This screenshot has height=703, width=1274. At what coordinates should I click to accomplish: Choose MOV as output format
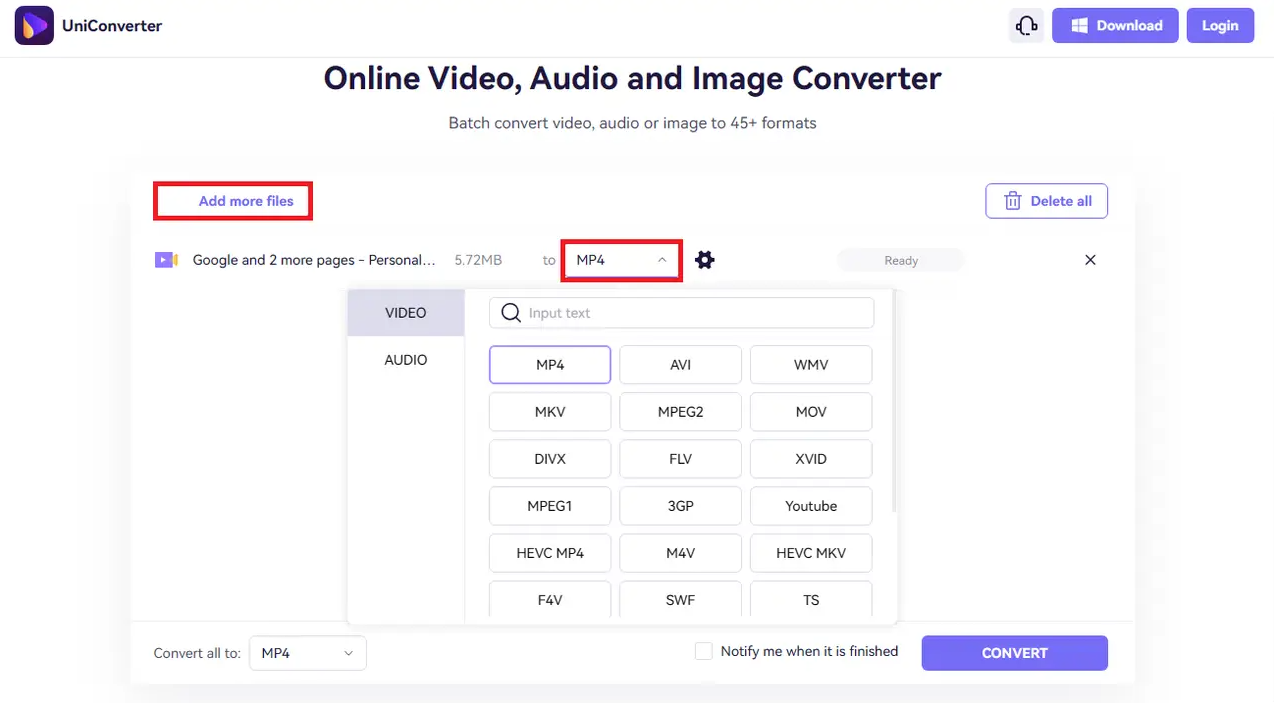[811, 412]
